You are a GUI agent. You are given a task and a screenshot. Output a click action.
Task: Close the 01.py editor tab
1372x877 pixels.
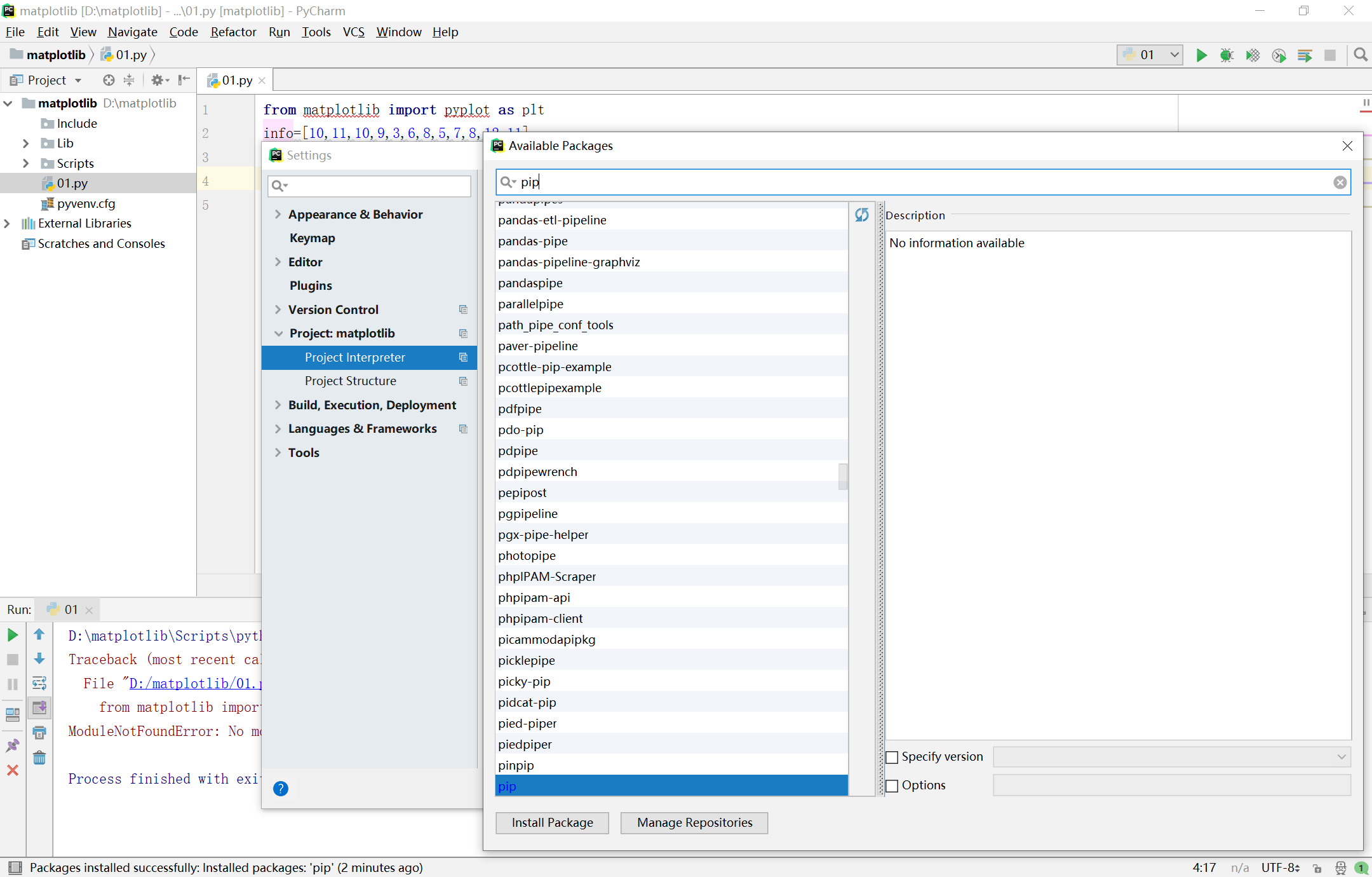click(x=262, y=80)
